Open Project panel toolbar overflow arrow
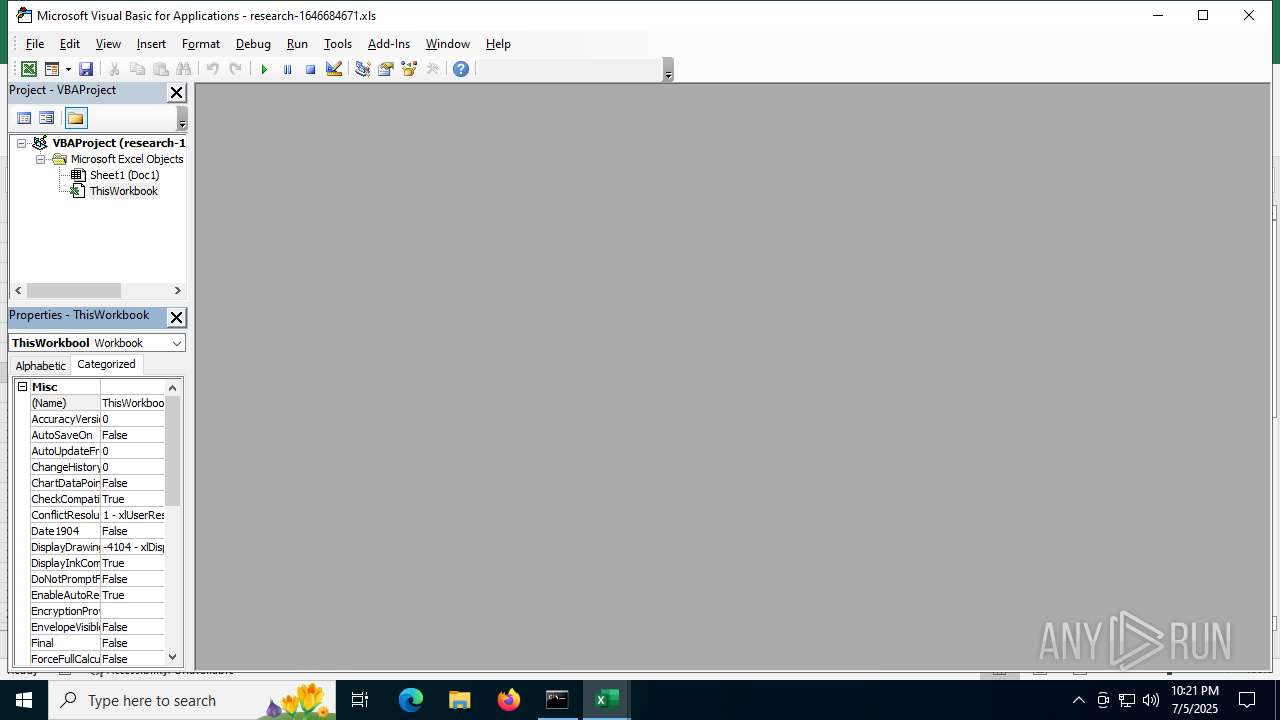The image size is (1280, 720). pos(182,119)
